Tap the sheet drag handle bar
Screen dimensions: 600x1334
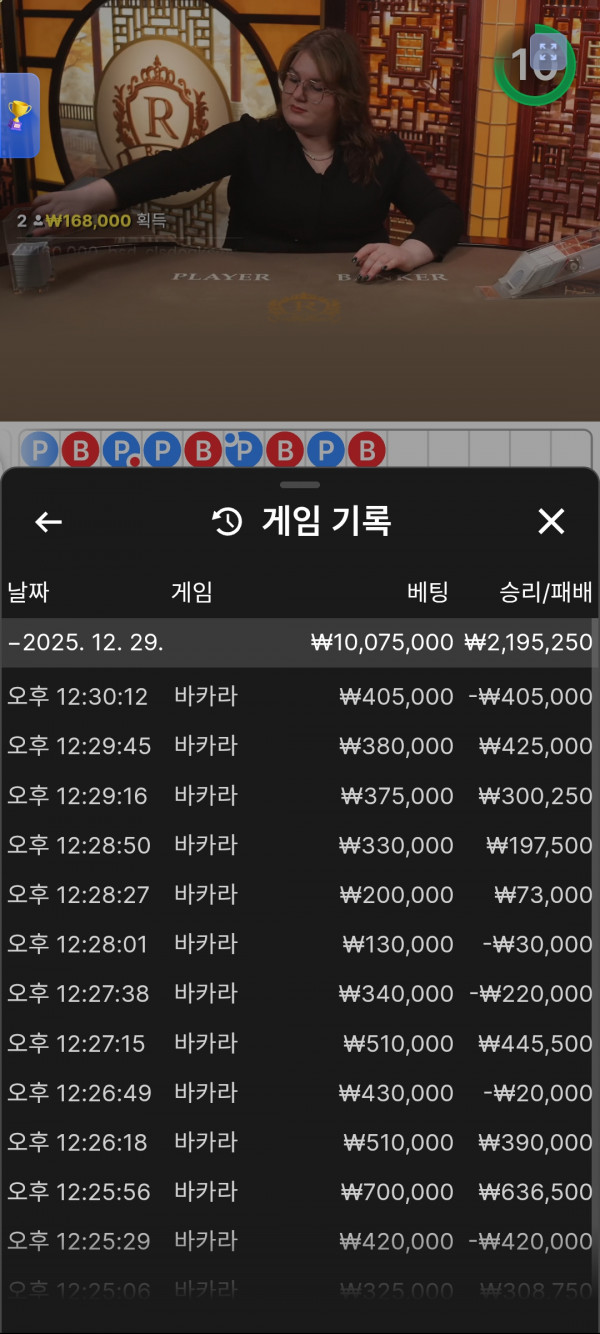[300, 485]
